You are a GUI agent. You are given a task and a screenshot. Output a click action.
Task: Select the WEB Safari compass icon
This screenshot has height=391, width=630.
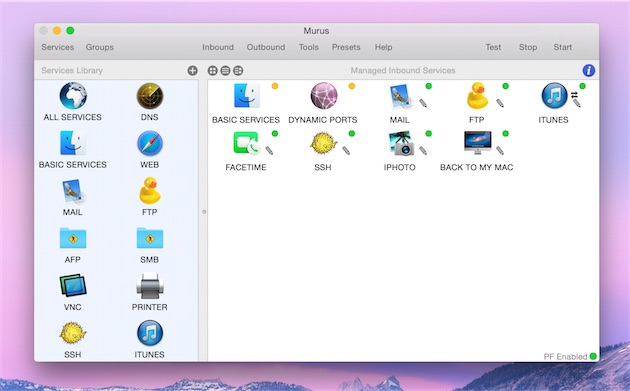tap(149, 143)
